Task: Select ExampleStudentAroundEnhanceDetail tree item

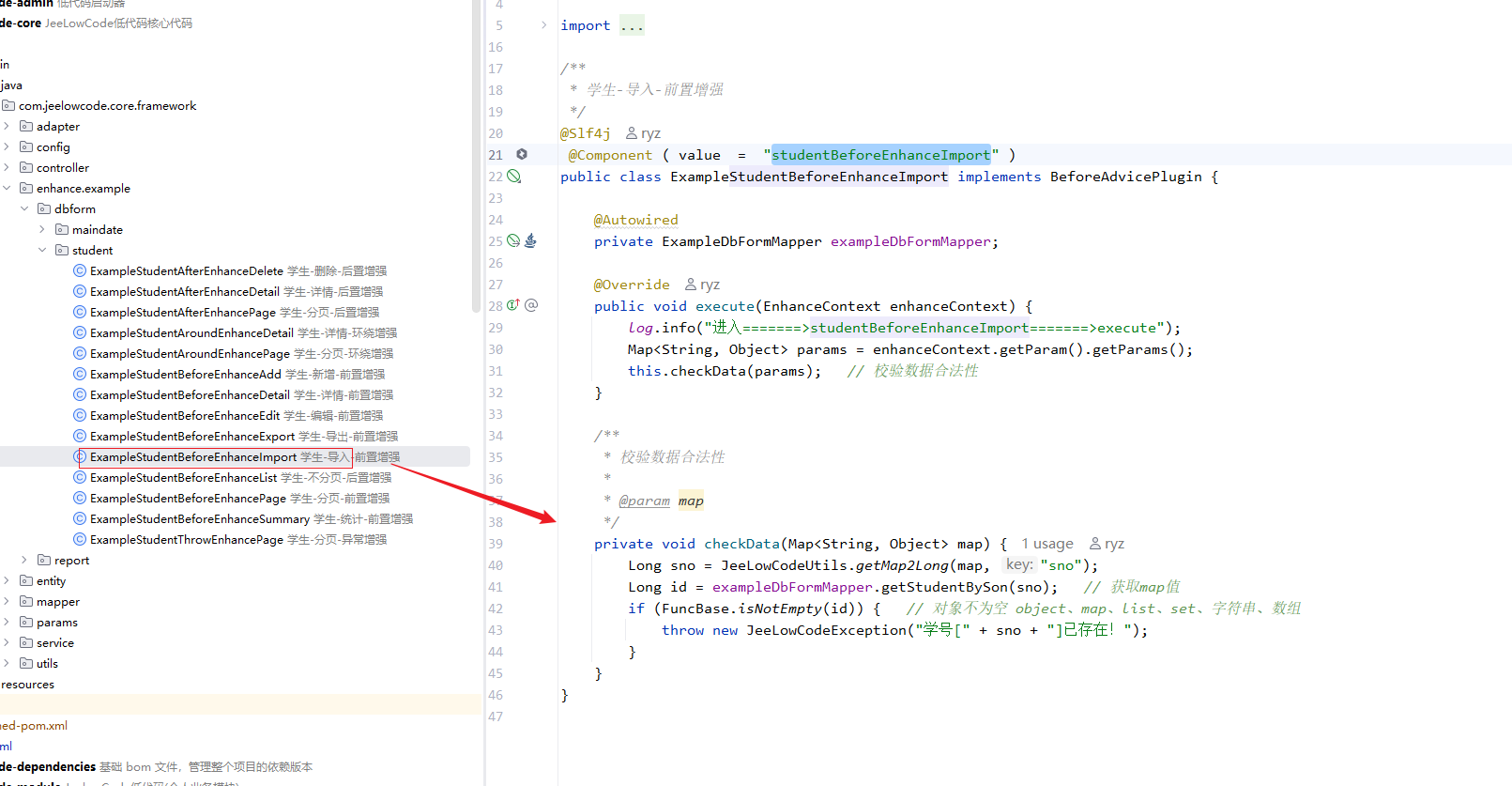Action: 235,332
